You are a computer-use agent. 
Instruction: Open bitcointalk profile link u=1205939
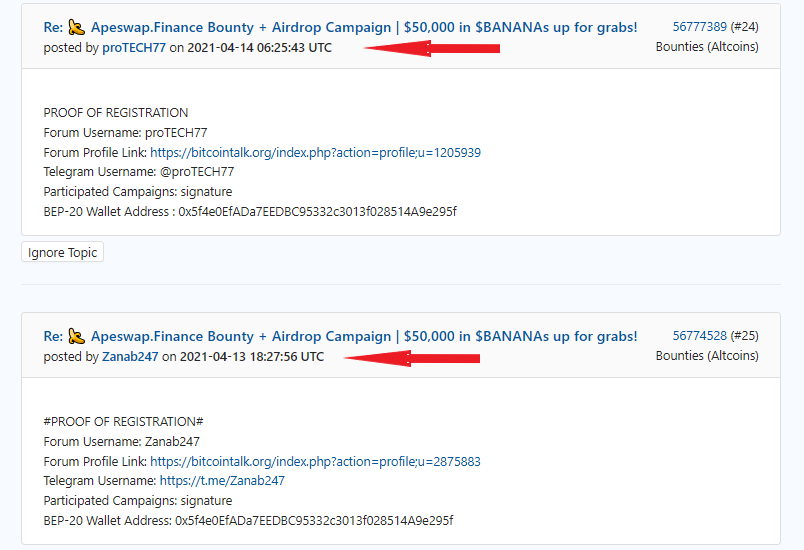[x=315, y=153]
